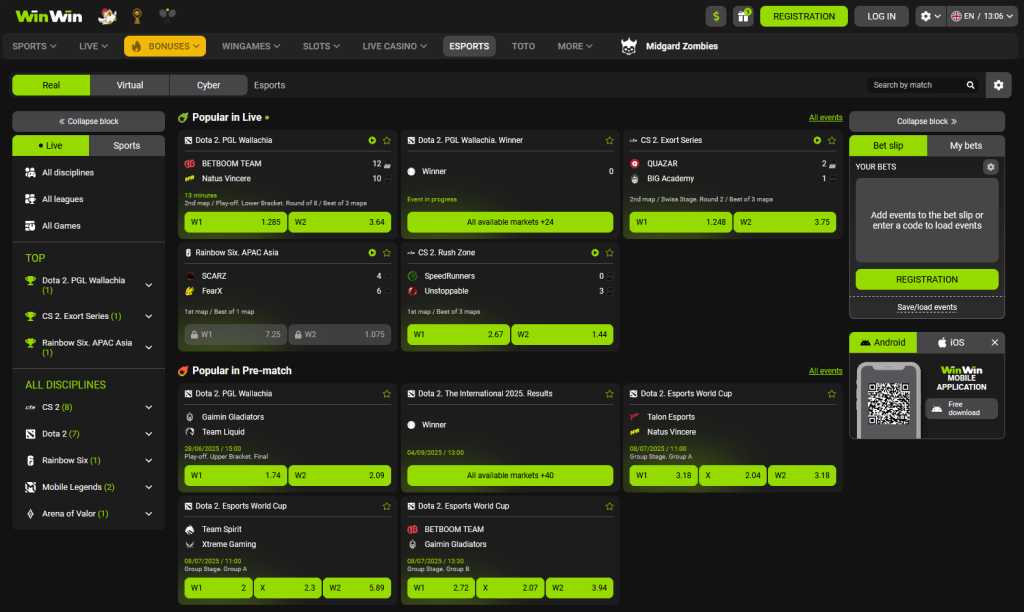Open the SPORTS menu
The width and height of the screenshot is (1024, 612).
click(x=34, y=46)
